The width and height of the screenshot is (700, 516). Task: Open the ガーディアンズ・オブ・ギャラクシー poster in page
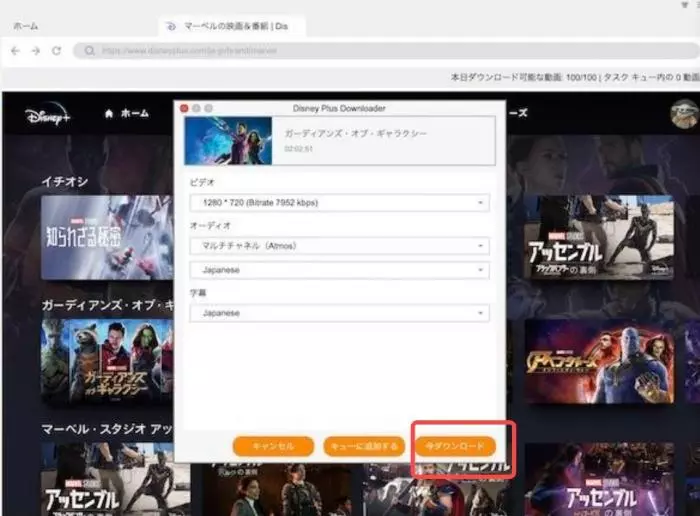107,362
